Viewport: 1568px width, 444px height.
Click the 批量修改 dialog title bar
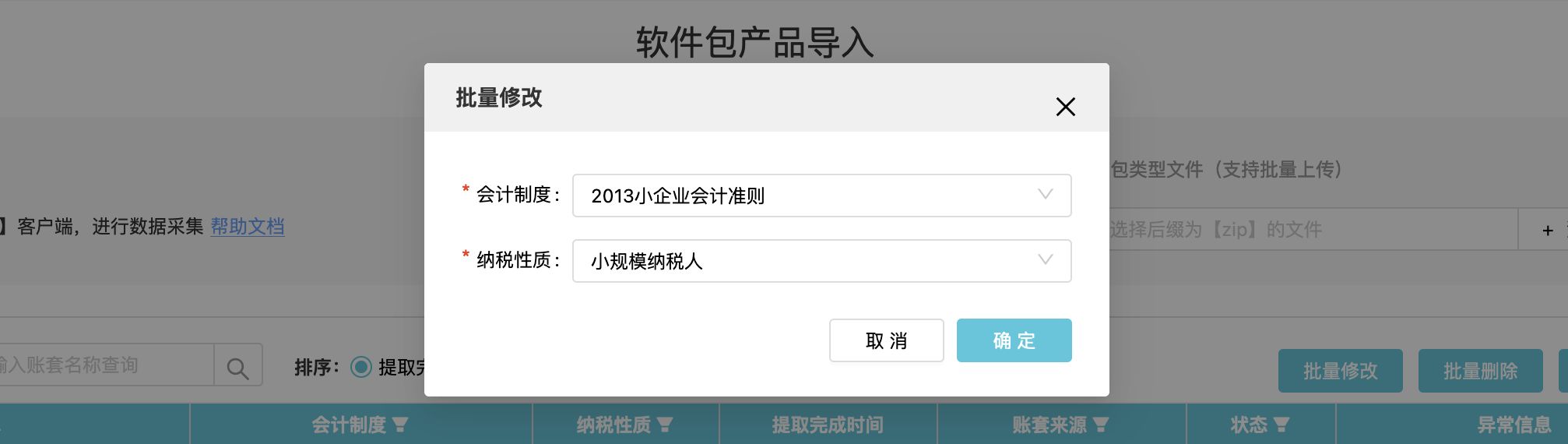click(x=747, y=97)
